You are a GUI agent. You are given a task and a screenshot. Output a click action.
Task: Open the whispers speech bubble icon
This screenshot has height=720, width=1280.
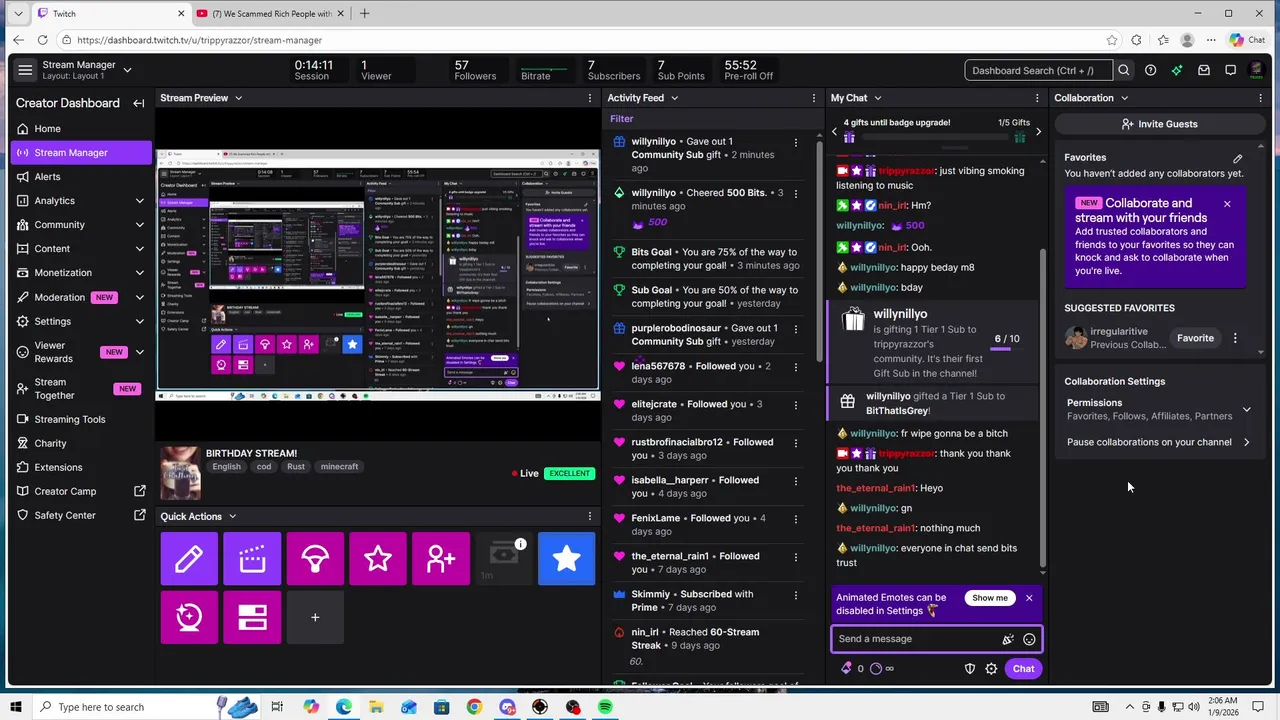point(1230,70)
